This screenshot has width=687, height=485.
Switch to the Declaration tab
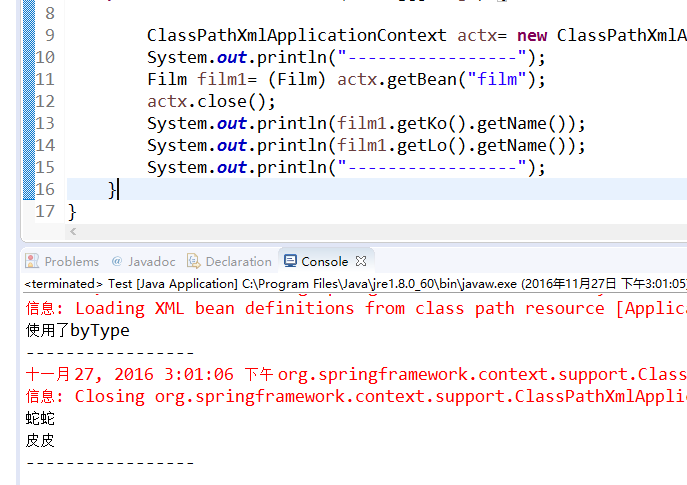[x=230, y=262]
